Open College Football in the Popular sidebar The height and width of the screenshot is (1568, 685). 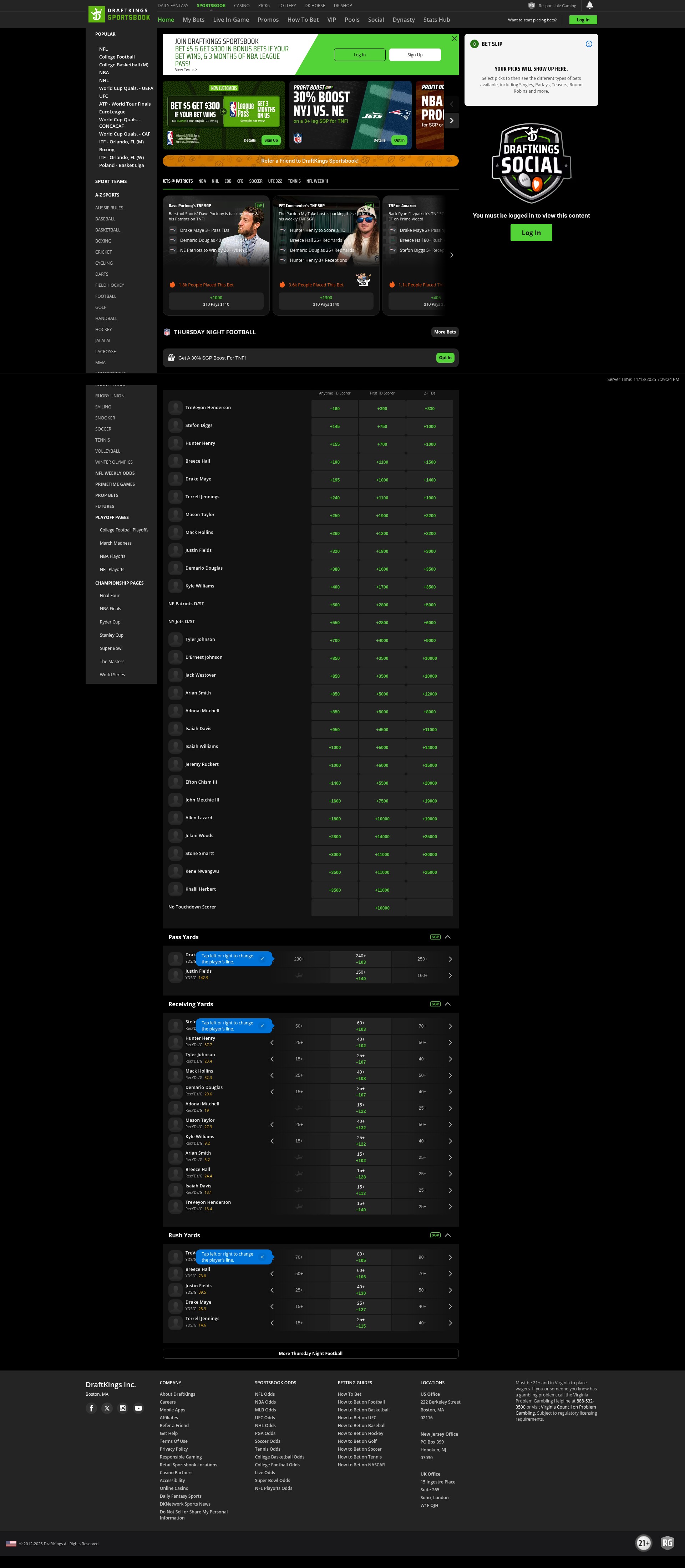pyautogui.click(x=117, y=57)
